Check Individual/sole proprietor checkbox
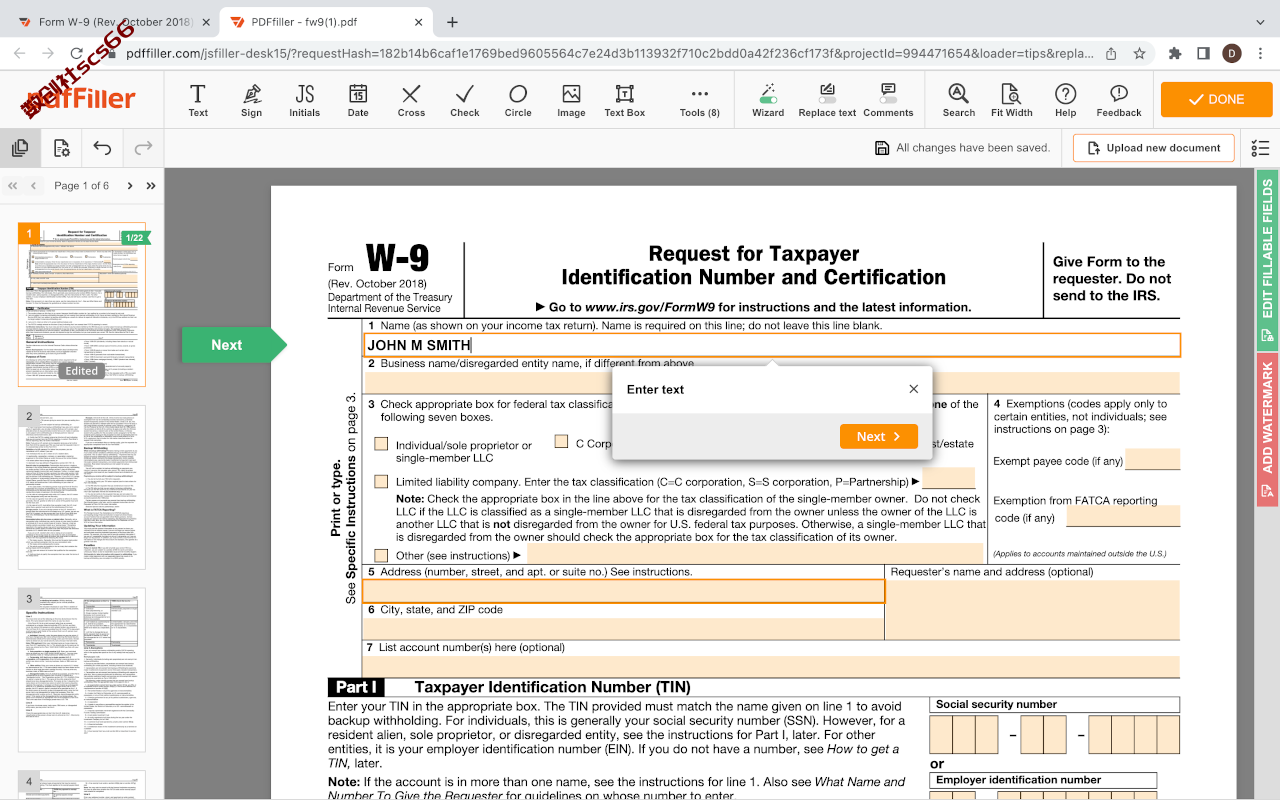The height and width of the screenshot is (800, 1280). (381, 444)
